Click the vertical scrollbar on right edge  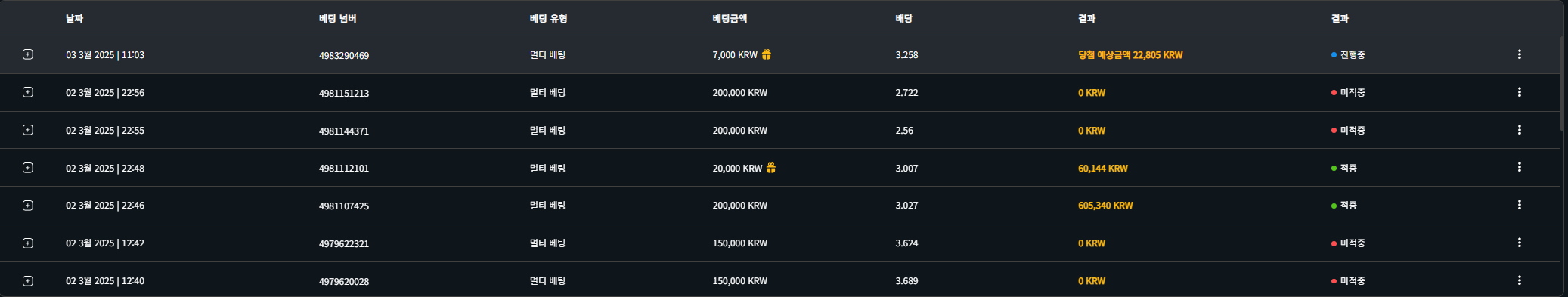[x=1562, y=83]
